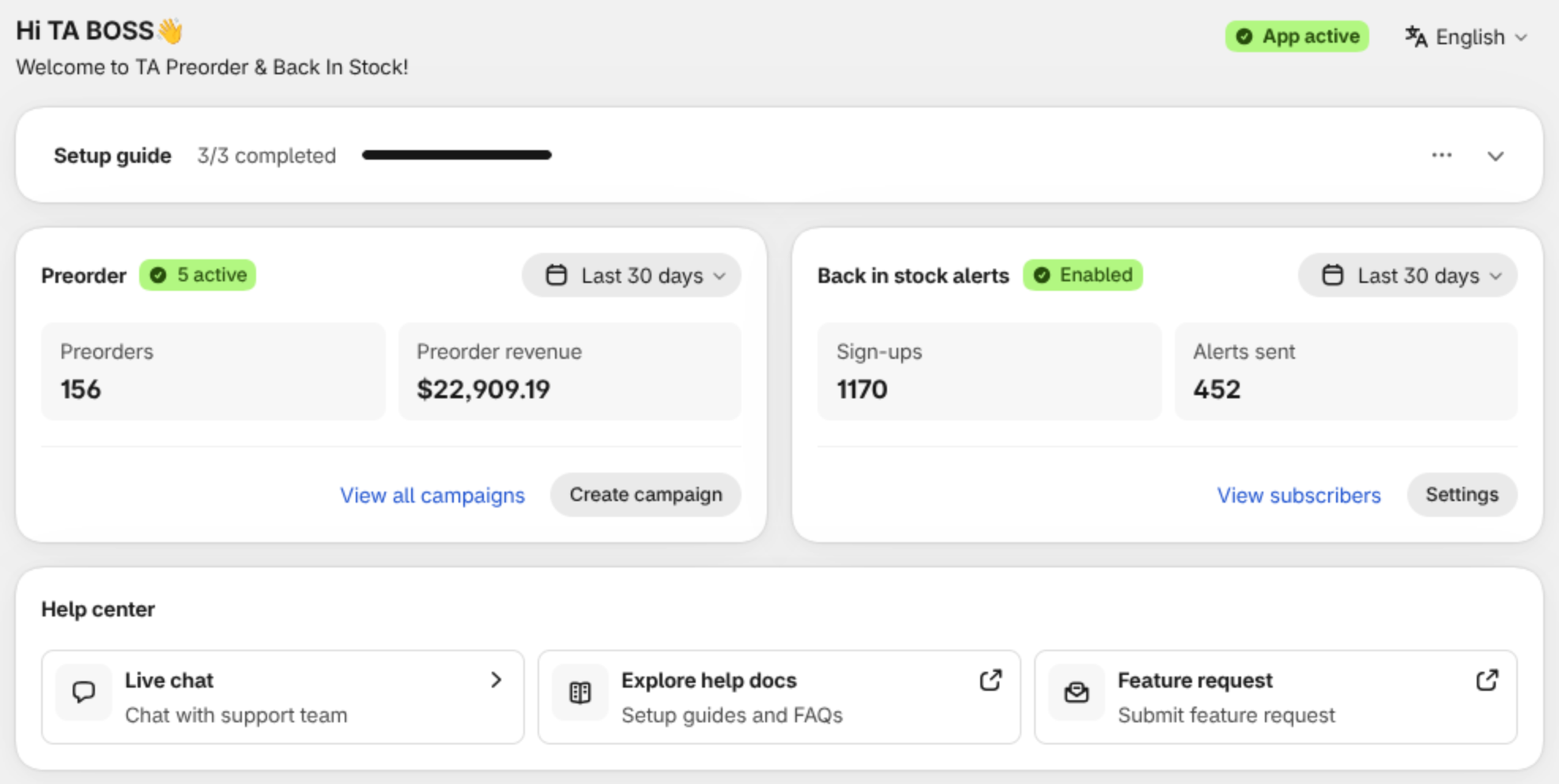1559x784 pixels.
Task: Click the Live chat speech bubble icon
Action: pyautogui.click(x=84, y=692)
